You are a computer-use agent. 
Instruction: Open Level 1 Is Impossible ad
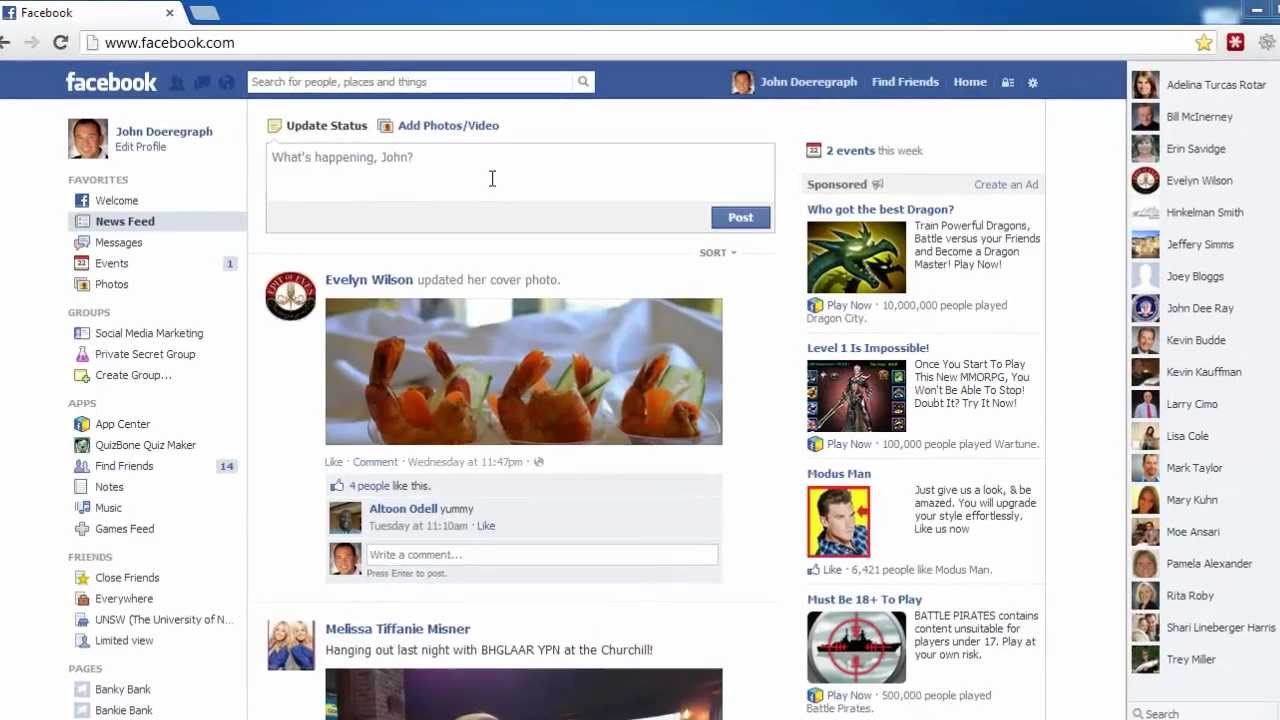pyautogui.click(x=867, y=349)
